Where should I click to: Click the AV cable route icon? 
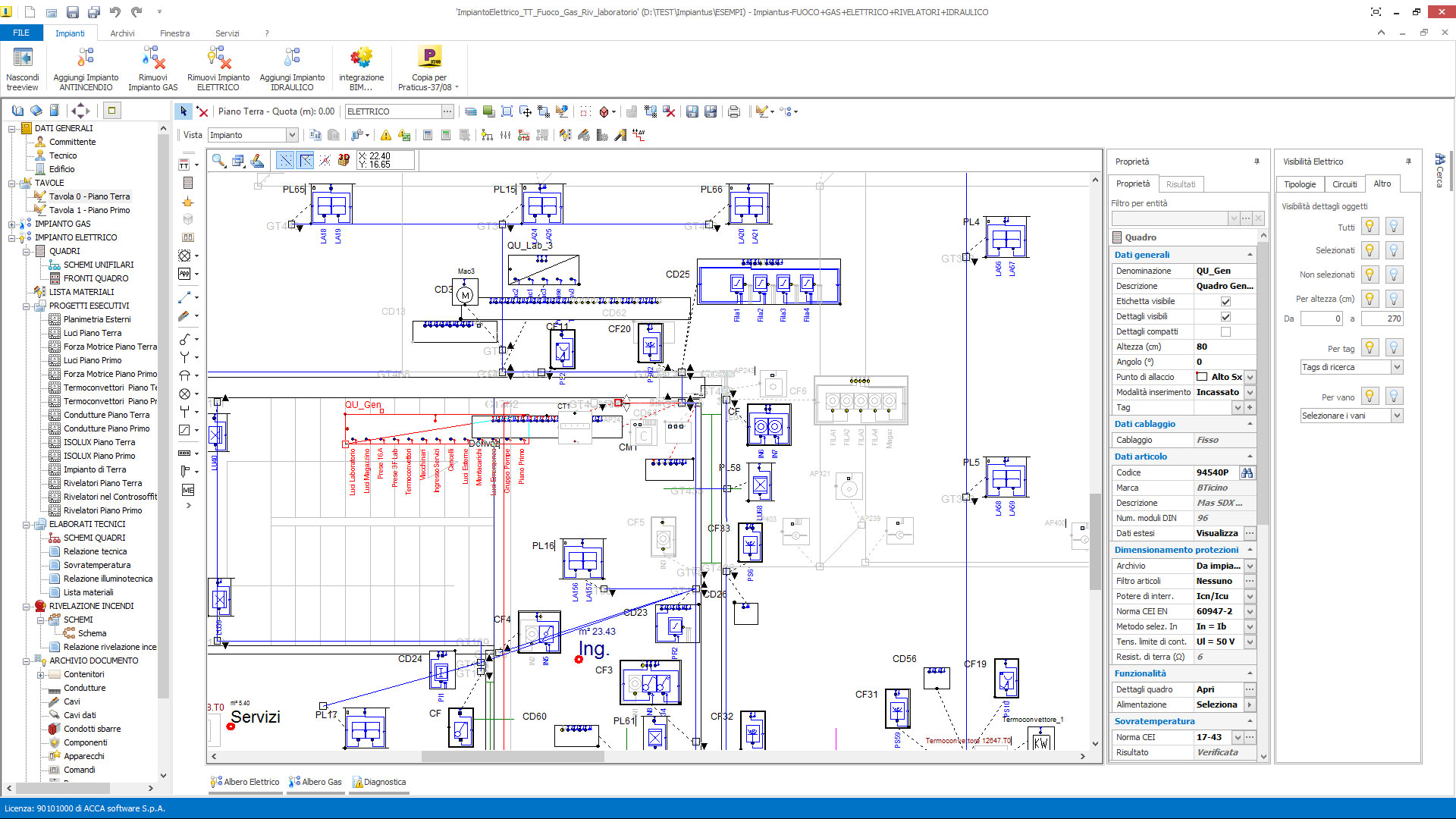pos(639,135)
